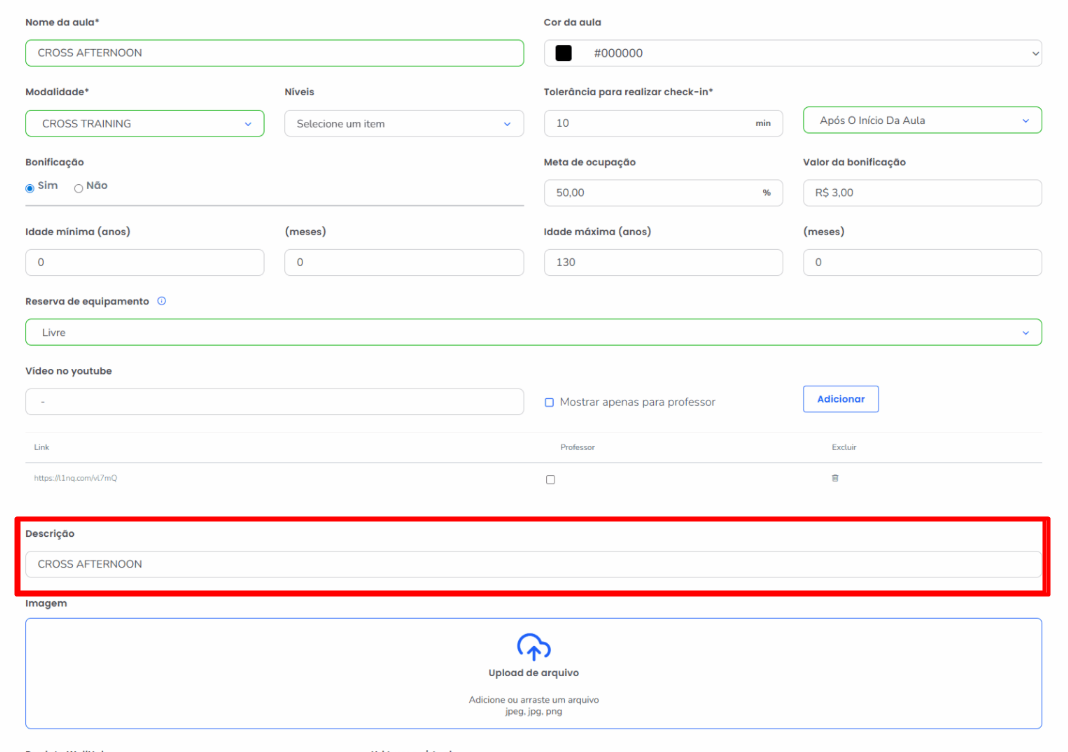Click the Adicionar button

click(840, 399)
